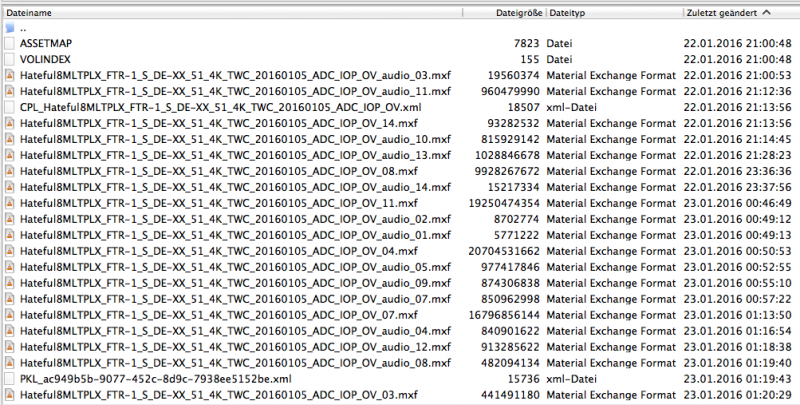Viewport: 800px width, 405px height.
Task: Click the VOLINDEX file icon
Action: 9,59
